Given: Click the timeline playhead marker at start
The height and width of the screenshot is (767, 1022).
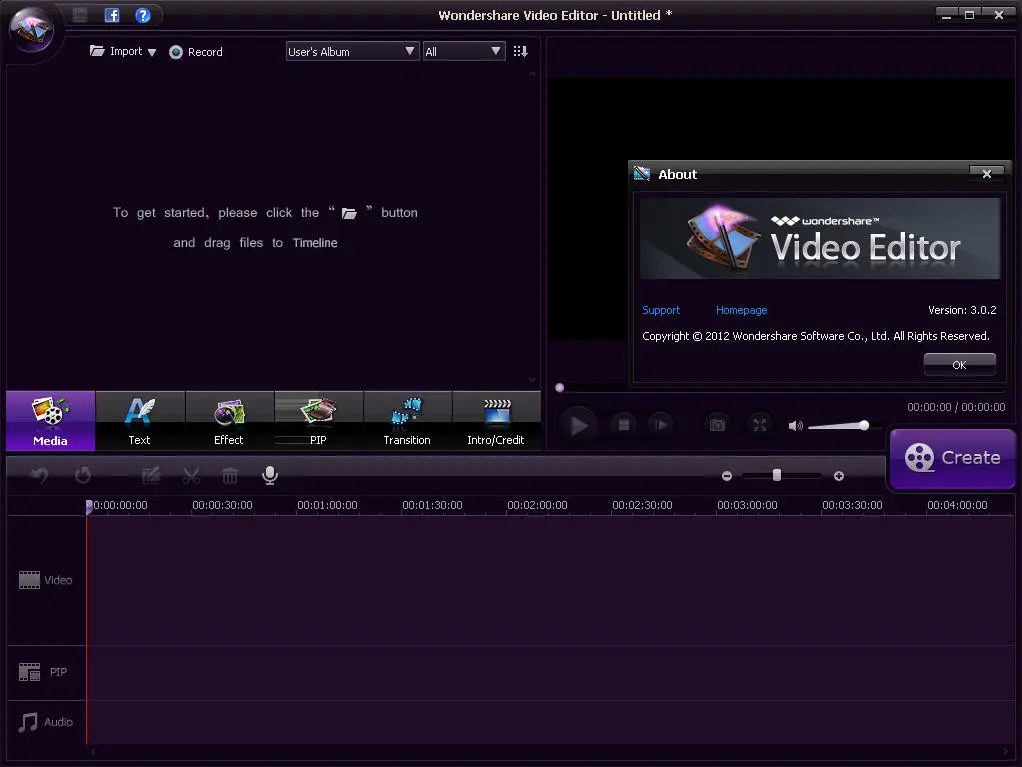Looking at the screenshot, I should (x=89, y=506).
